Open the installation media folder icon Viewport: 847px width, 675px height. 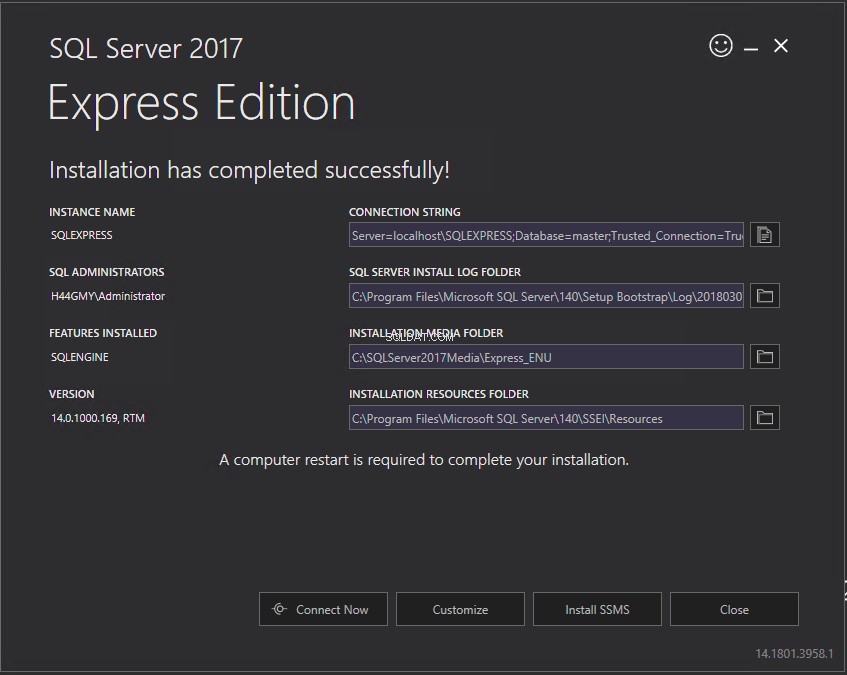(764, 357)
